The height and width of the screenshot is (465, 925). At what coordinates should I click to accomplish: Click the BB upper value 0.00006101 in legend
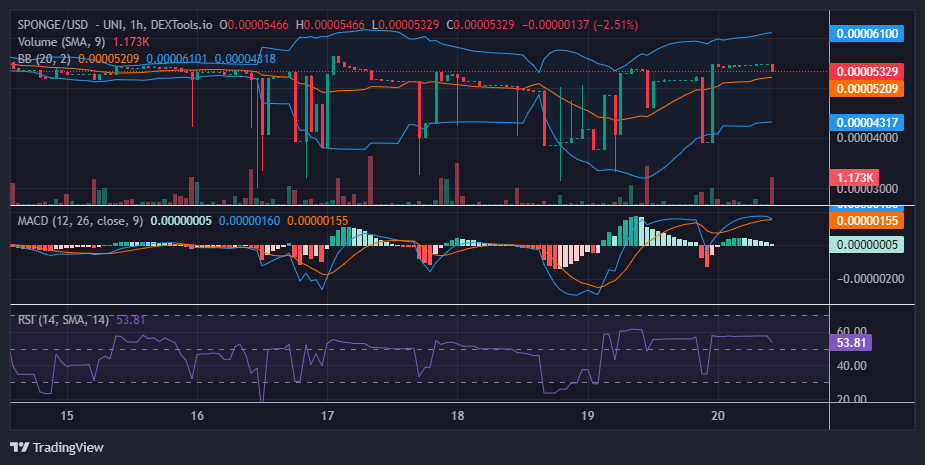[x=177, y=58]
